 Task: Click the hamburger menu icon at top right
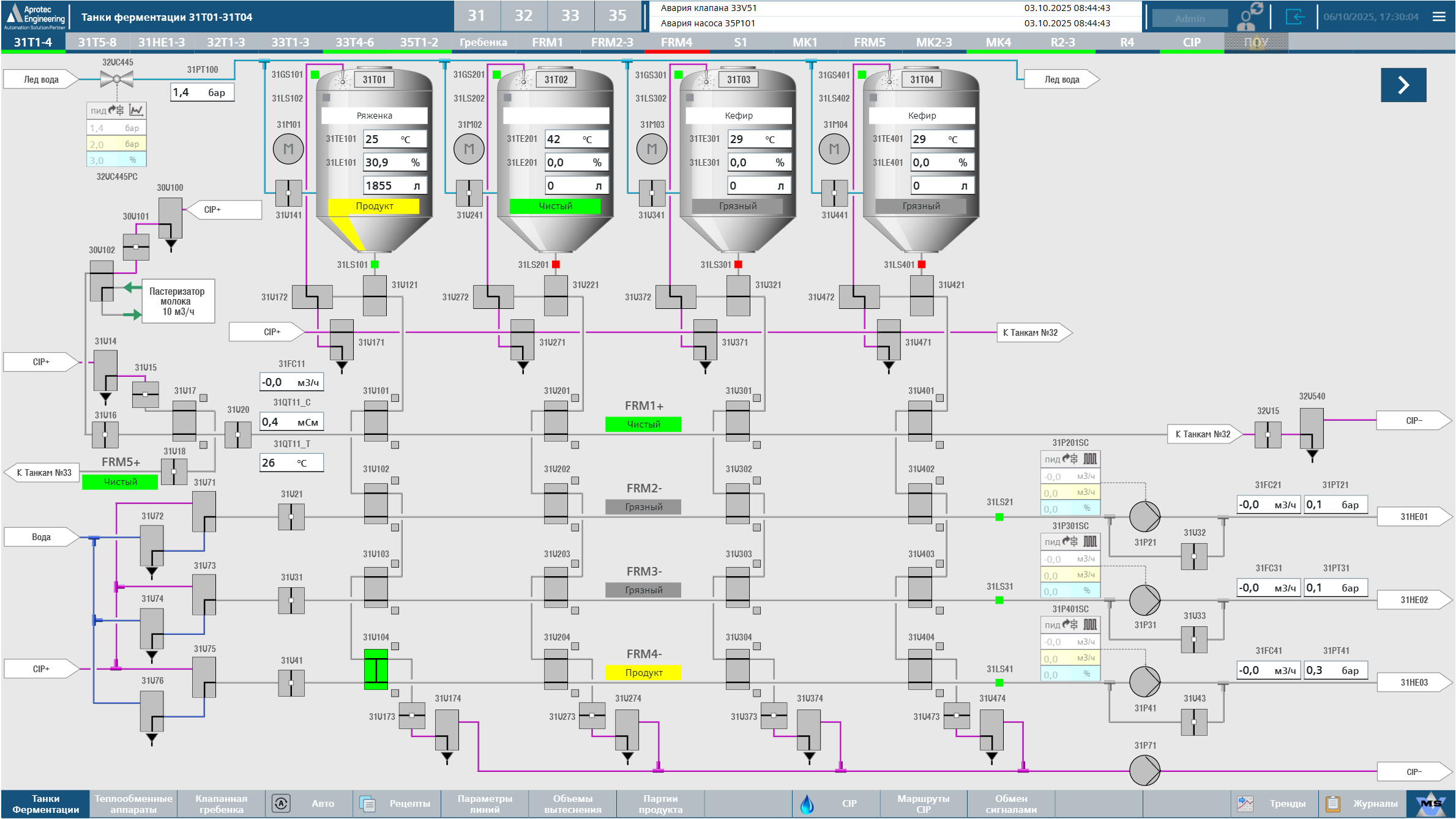pyautogui.click(x=1439, y=17)
